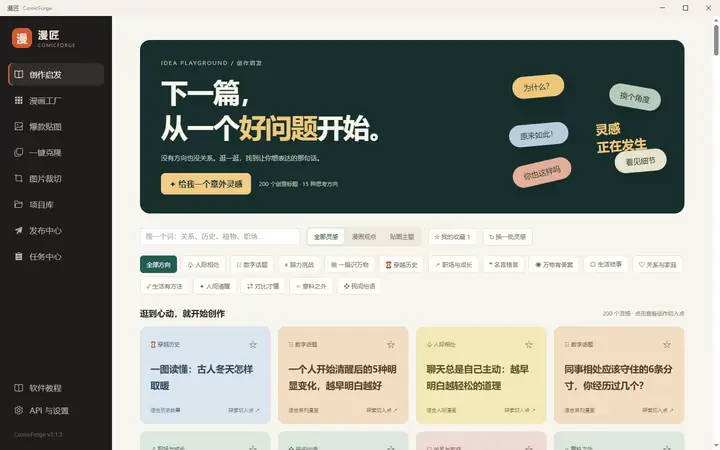Select the 民间俗语 filter chip
This screenshot has width=720, height=450.
359,286
